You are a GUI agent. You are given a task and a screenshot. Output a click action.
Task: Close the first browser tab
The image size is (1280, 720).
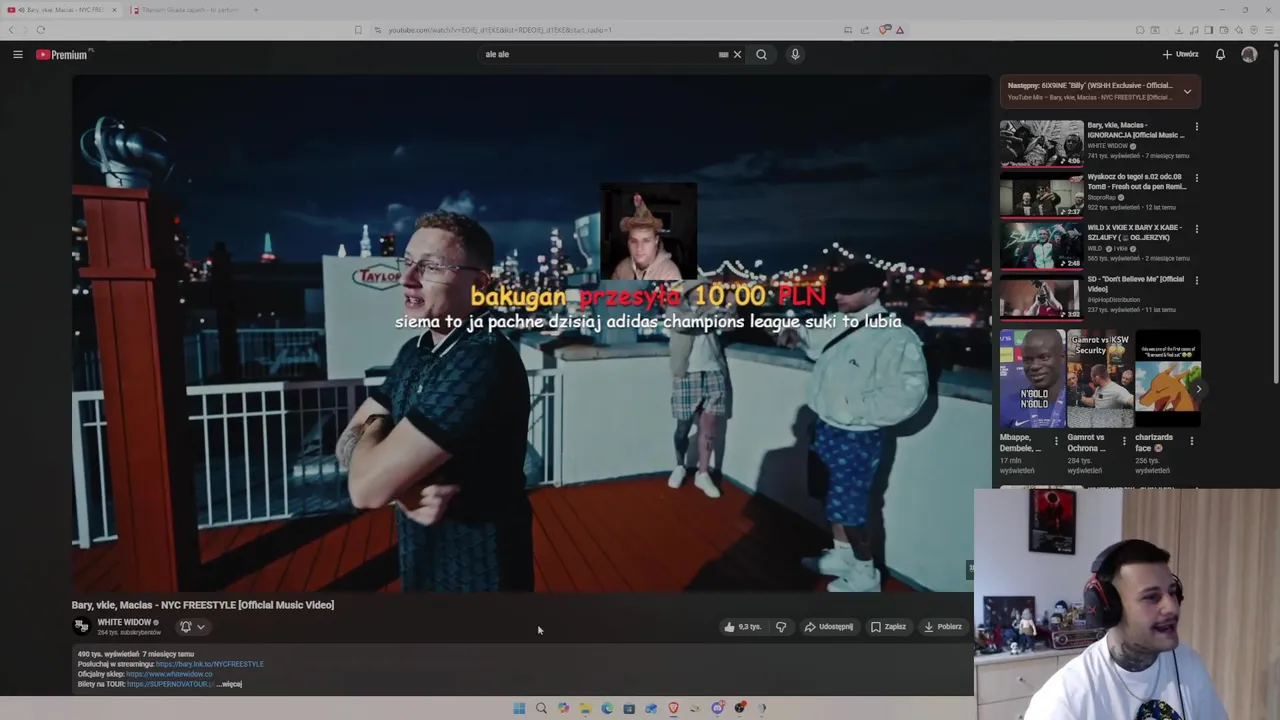click(x=114, y=10)
